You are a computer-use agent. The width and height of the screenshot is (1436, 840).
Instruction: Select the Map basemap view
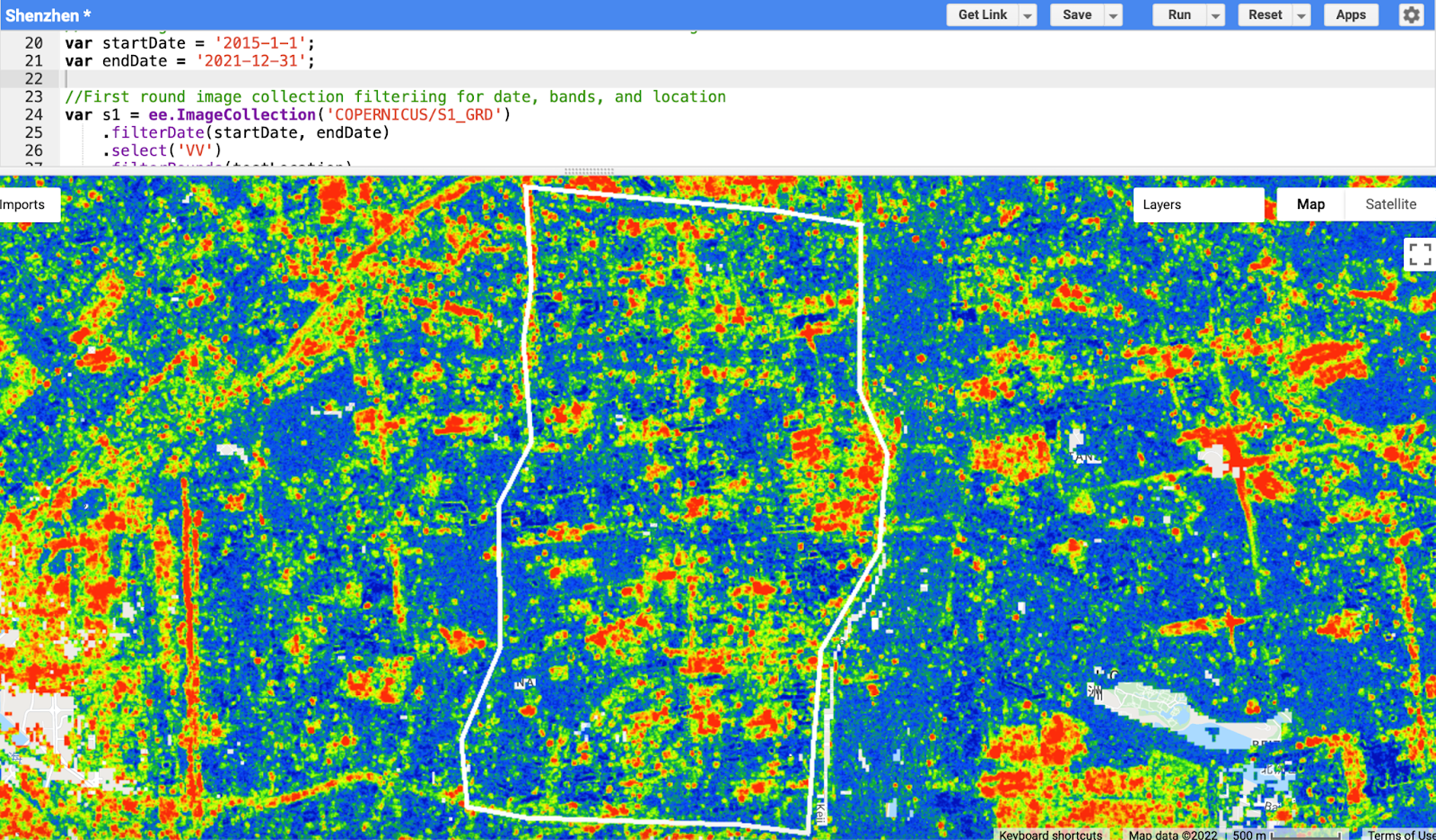1310,204
